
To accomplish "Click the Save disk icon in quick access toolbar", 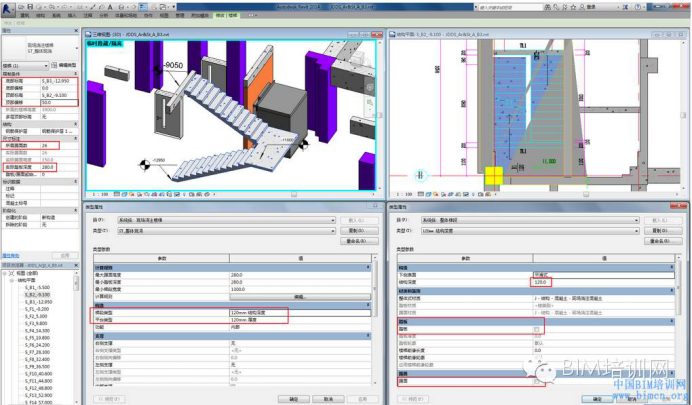I will 30,7.
